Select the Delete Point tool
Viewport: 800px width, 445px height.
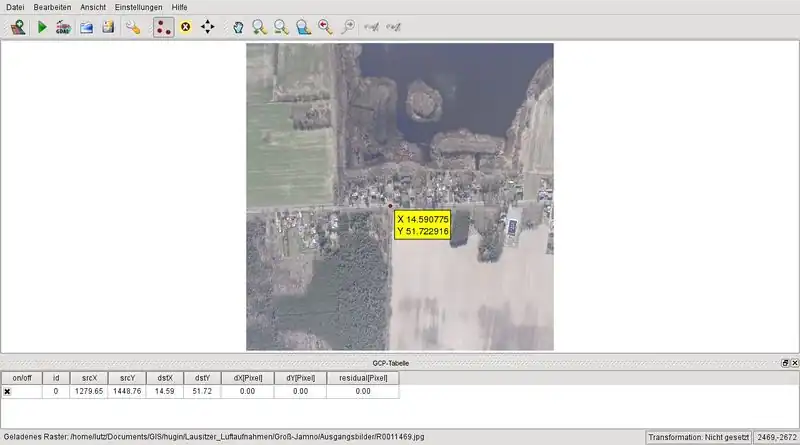point(185,27)
